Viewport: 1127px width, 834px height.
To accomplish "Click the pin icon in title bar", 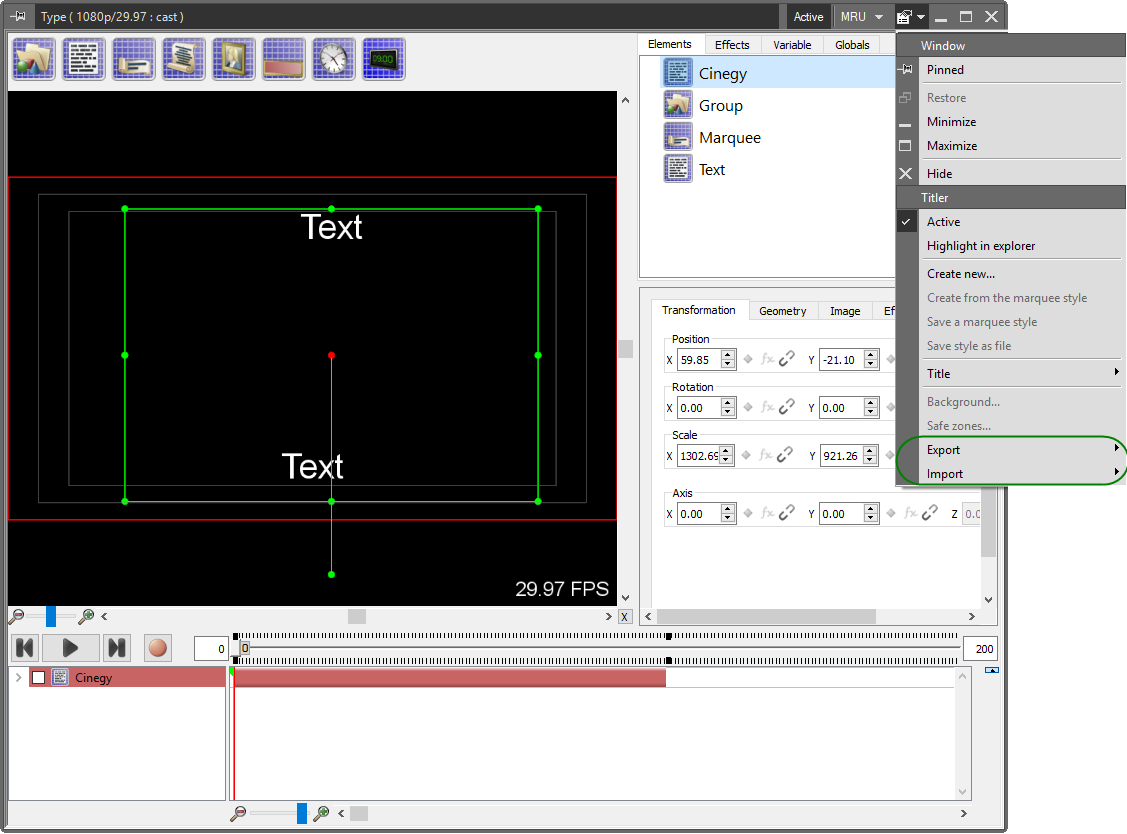I will tap(19, 16).
